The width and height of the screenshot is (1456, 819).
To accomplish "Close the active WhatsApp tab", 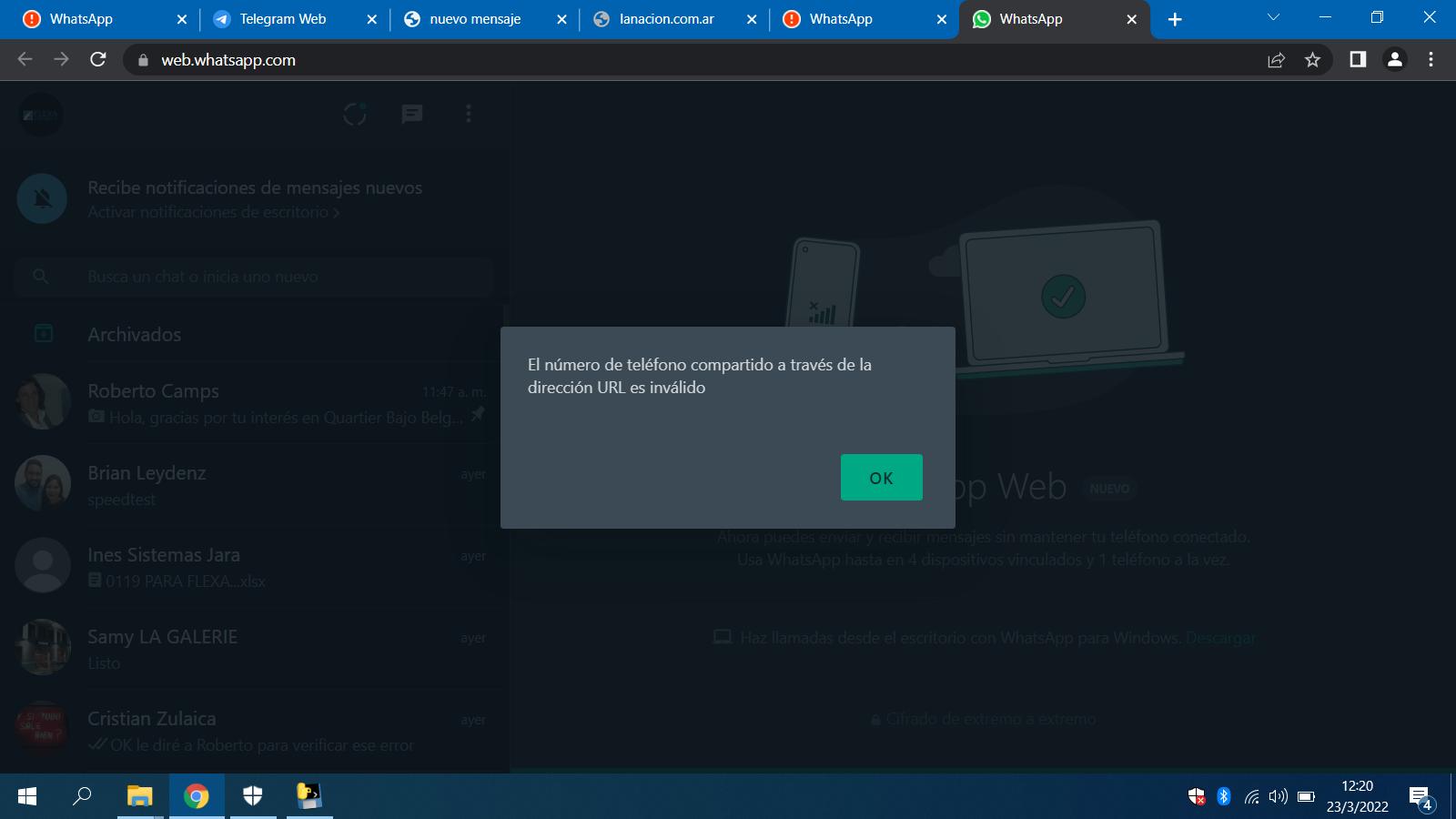I will click(1131, 19).
